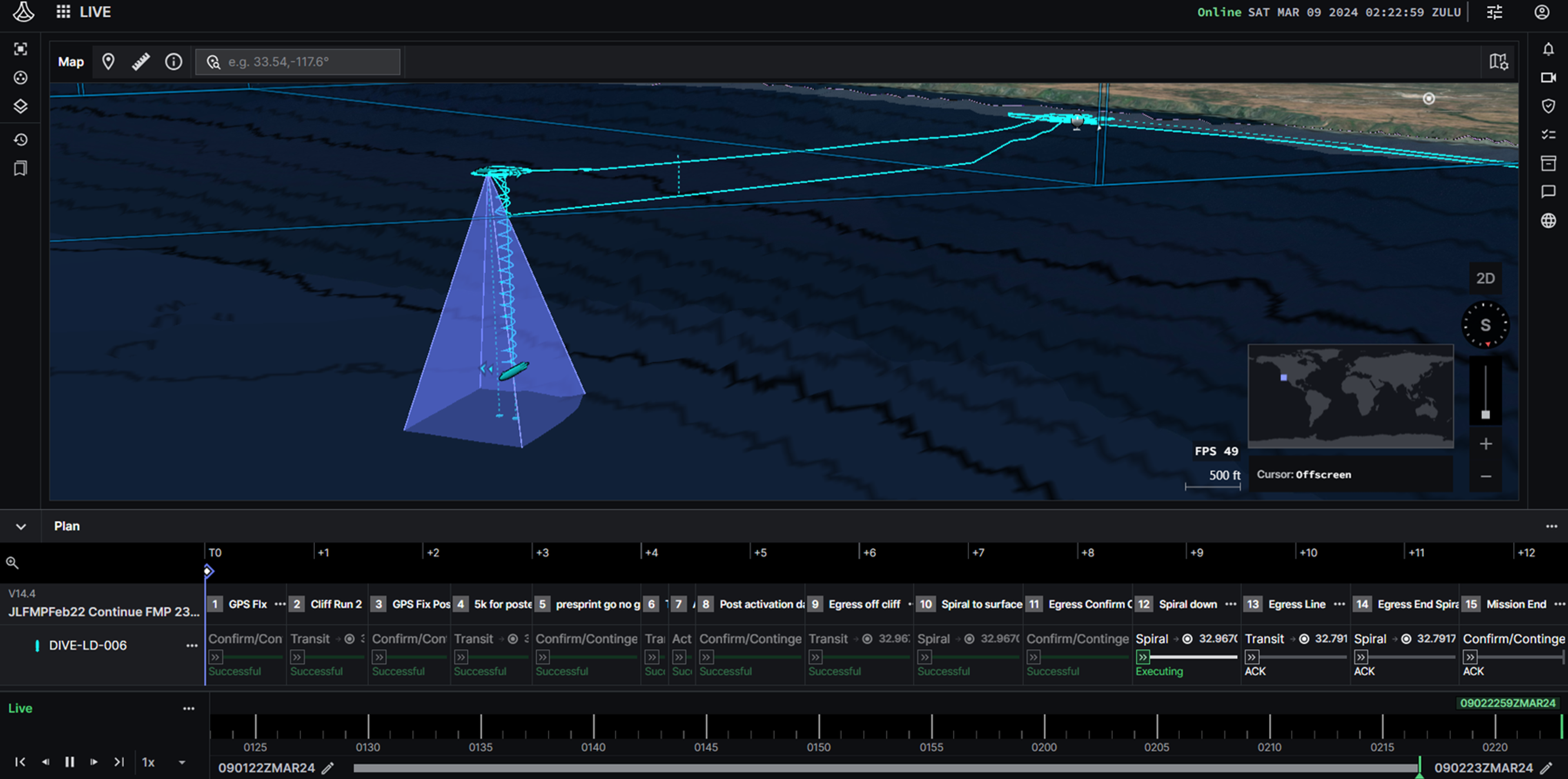Screen dimensions: 1568x779
Task: Open the video camera panel icon
Action: pyautogui.click(x=1548, y=78)
